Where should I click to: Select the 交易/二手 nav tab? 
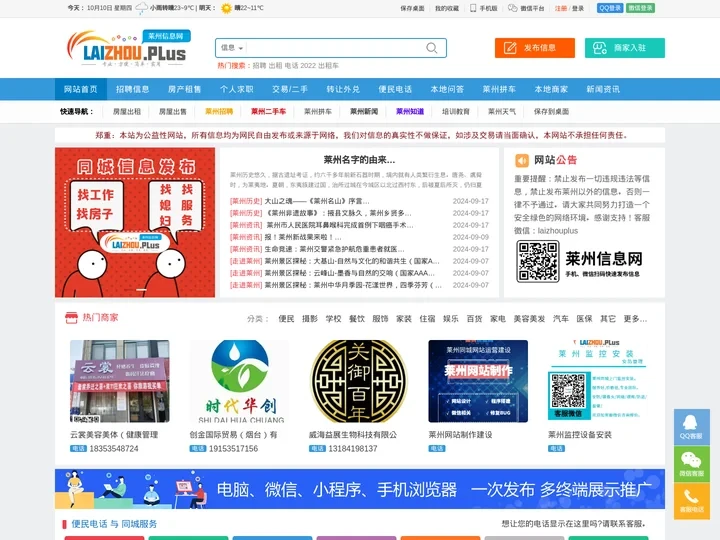(290, 89)
